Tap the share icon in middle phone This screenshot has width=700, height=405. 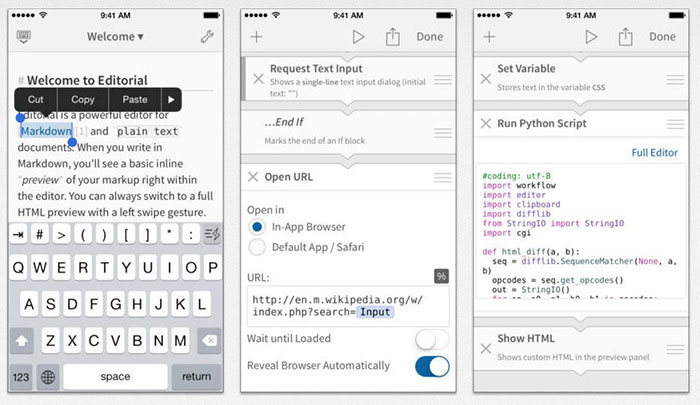[392, 37]
